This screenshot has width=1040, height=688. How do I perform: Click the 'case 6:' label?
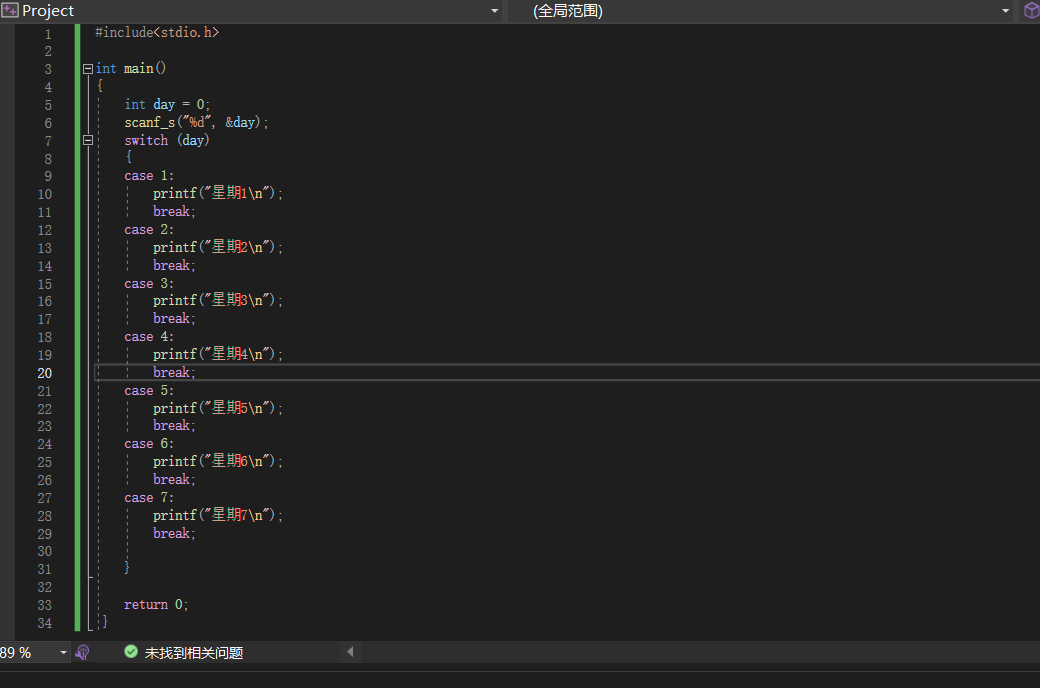(x=149, y=443)
